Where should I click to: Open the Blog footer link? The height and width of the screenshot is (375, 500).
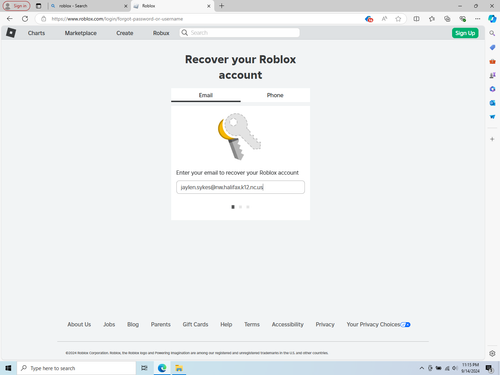click(x=133, y=324)
